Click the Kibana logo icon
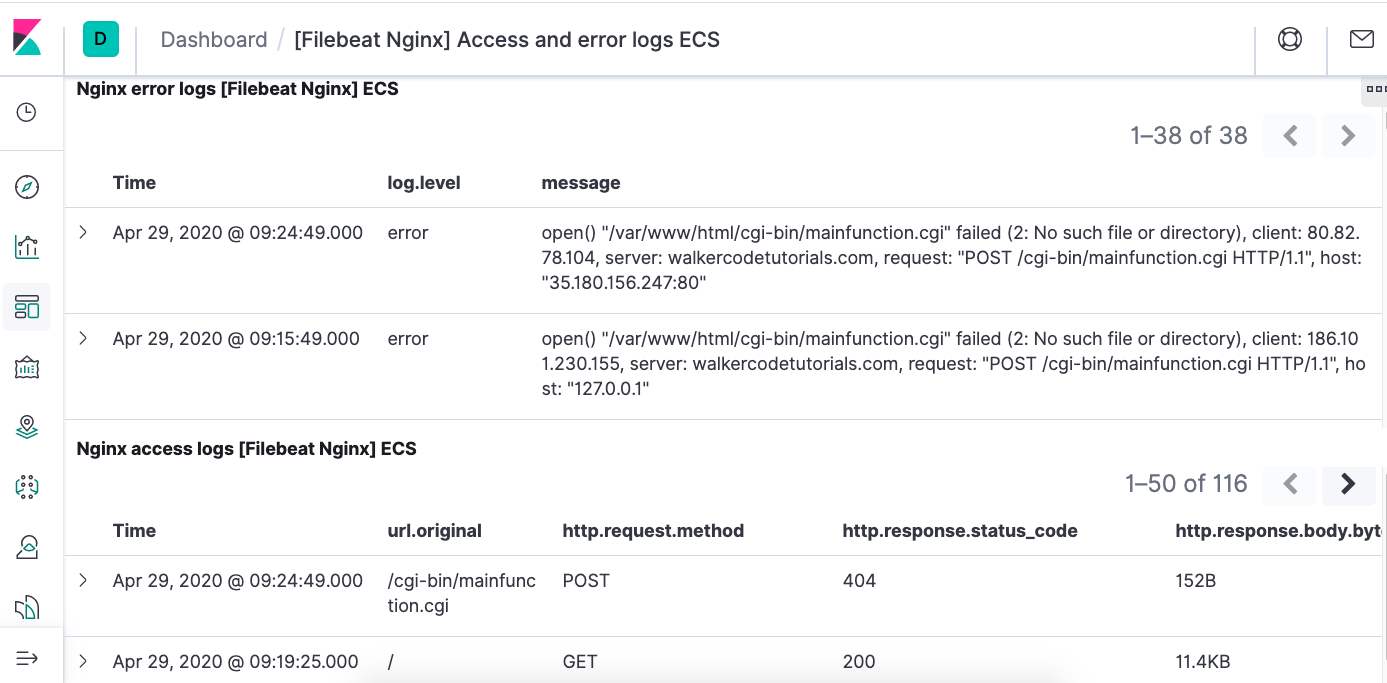This screenshot has width=1387, height=683. (x=27, y=38)
